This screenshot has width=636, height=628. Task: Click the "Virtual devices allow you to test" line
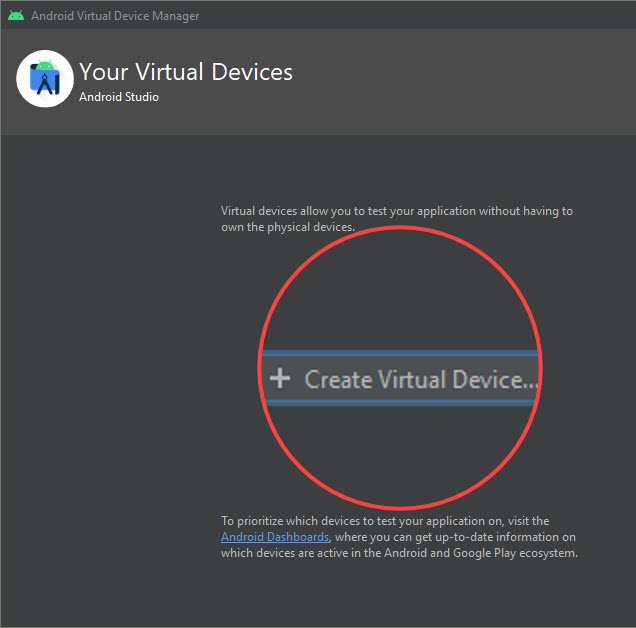[x=396, y=211]
